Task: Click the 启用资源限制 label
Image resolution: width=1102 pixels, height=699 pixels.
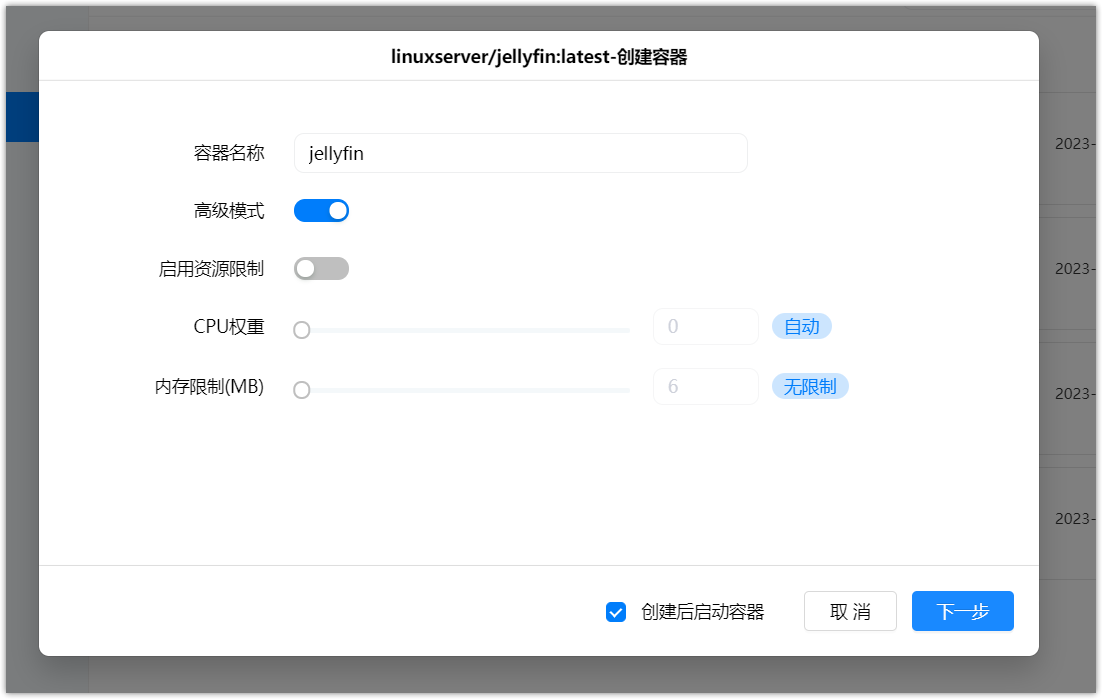Action: tap(212, 268)
